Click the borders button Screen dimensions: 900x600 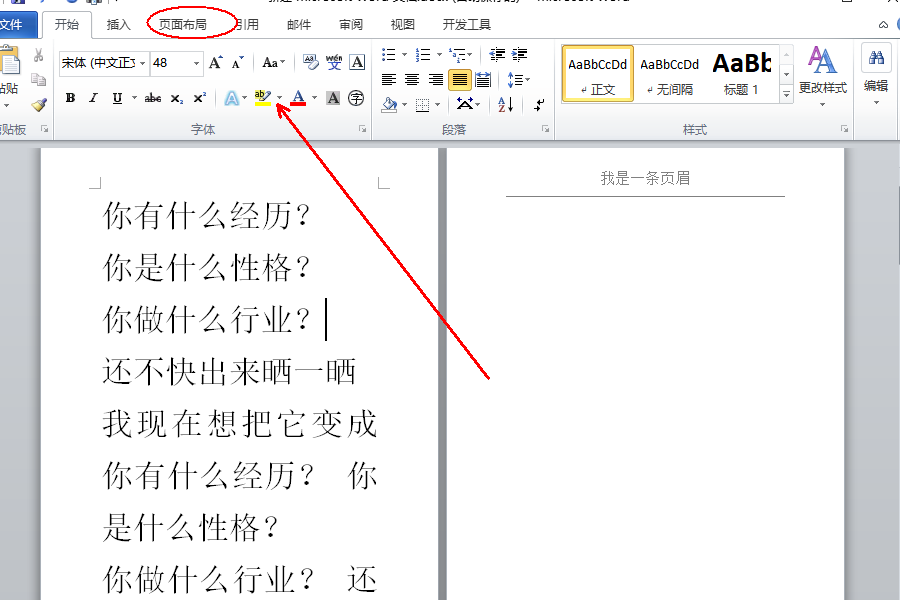click(x=422, y=104)
